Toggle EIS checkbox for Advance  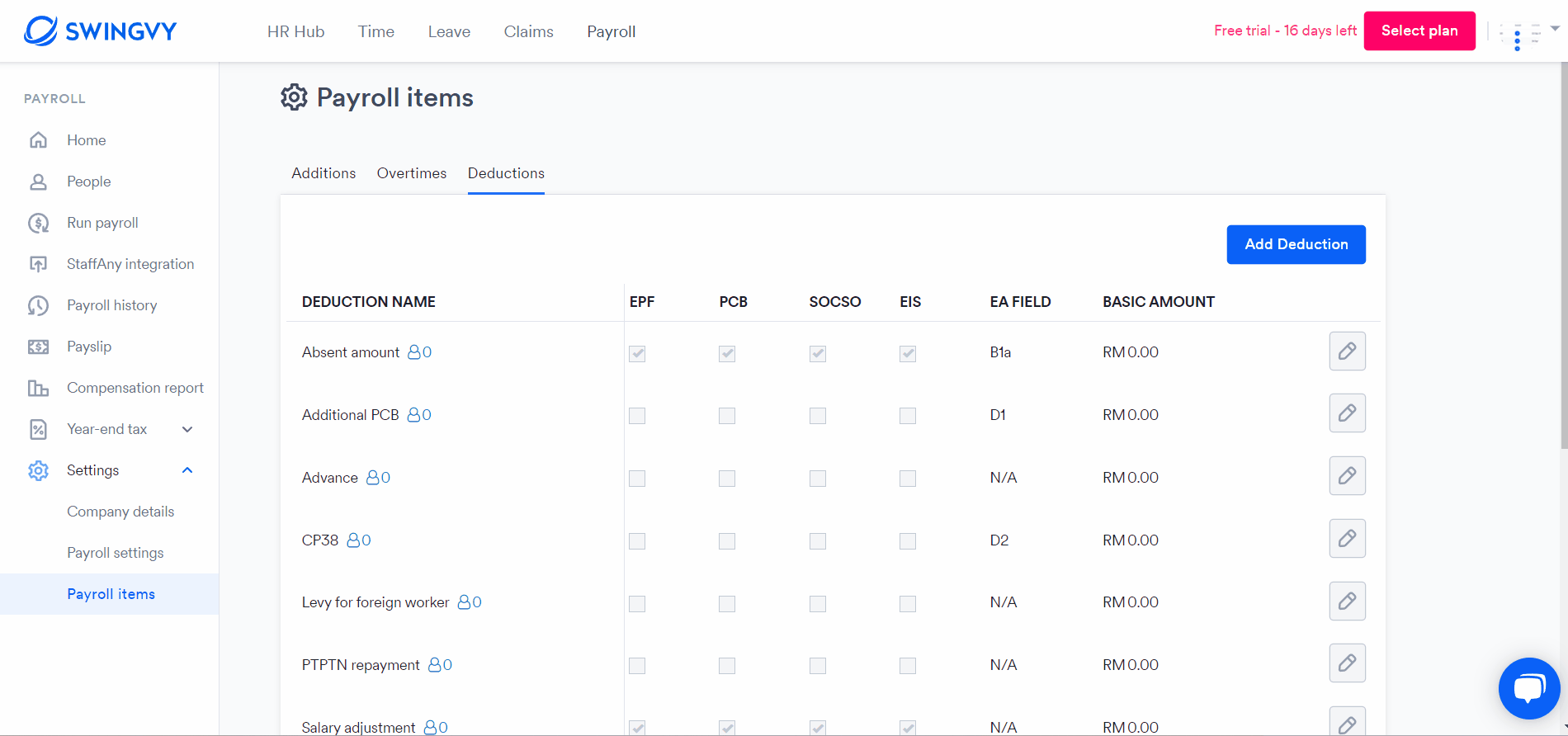[x=908, y=479]
